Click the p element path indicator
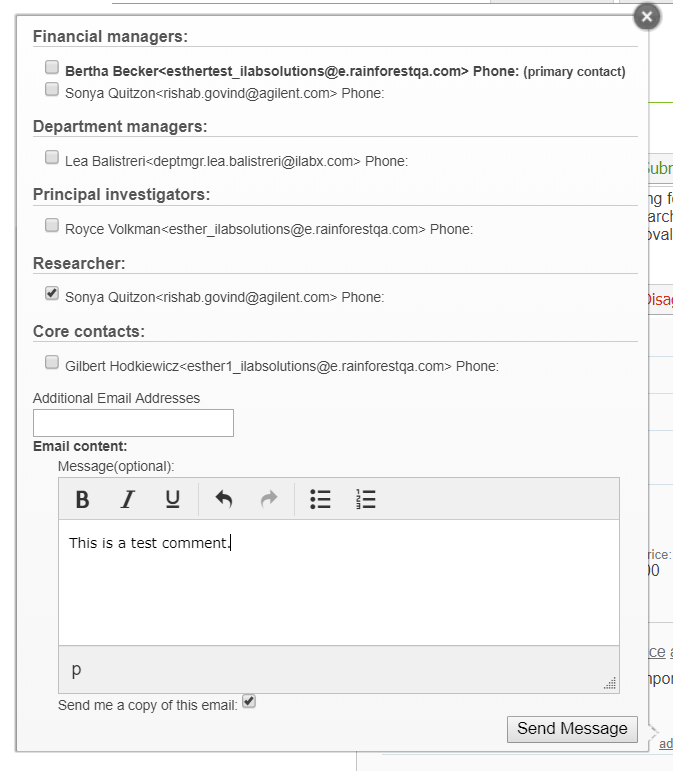The image size is (673, 771). point(77,670)
